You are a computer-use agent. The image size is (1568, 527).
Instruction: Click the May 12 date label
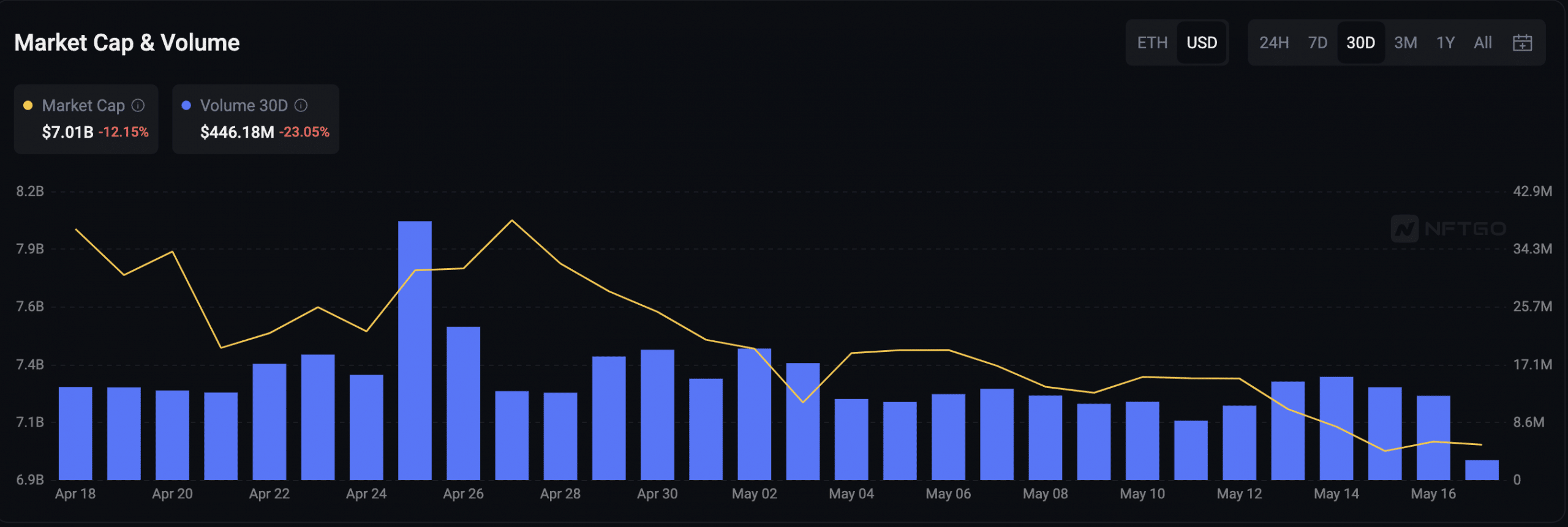click(x=1239, y=493)
